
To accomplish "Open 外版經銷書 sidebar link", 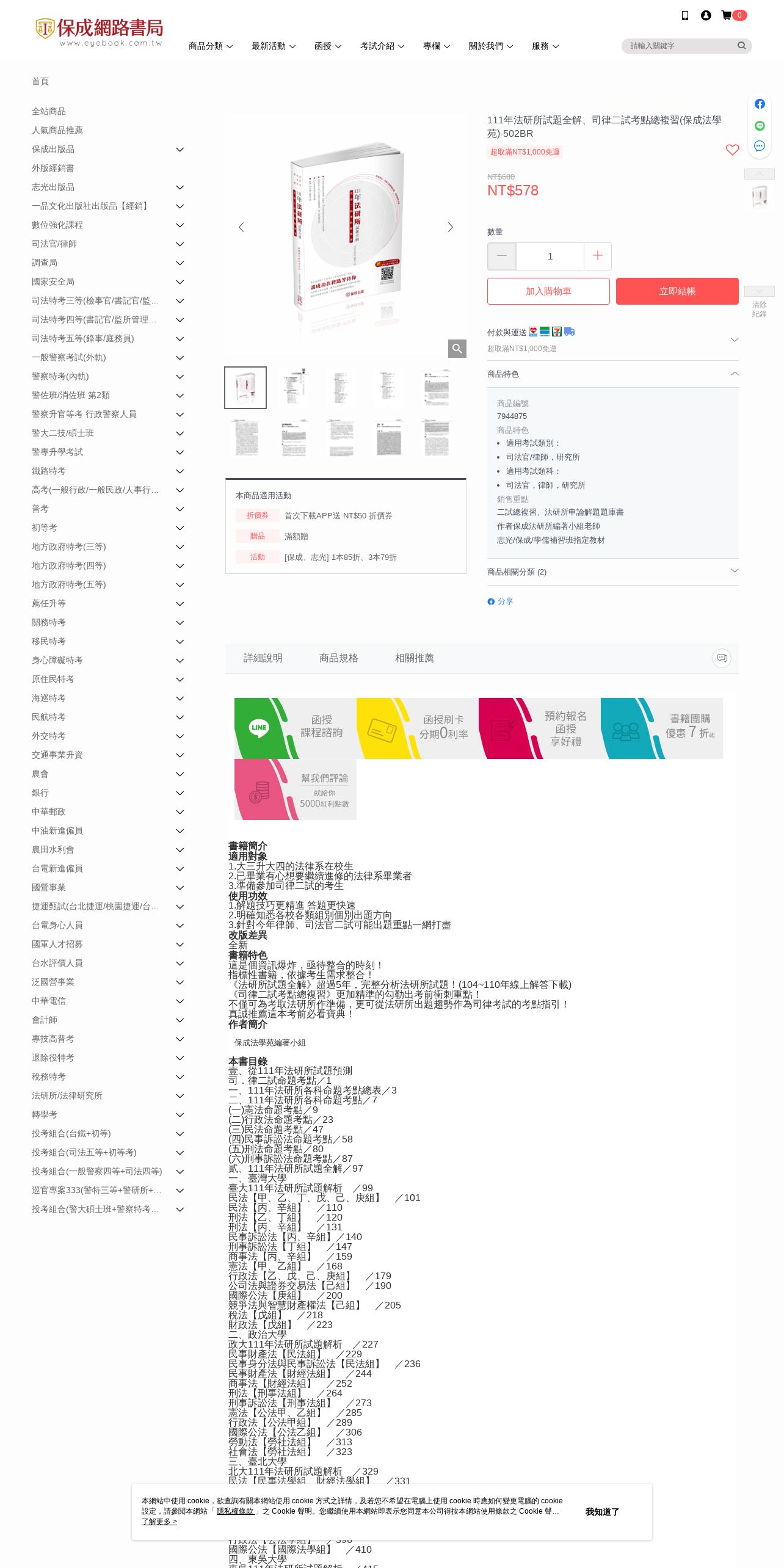I will tap(53, 169).
